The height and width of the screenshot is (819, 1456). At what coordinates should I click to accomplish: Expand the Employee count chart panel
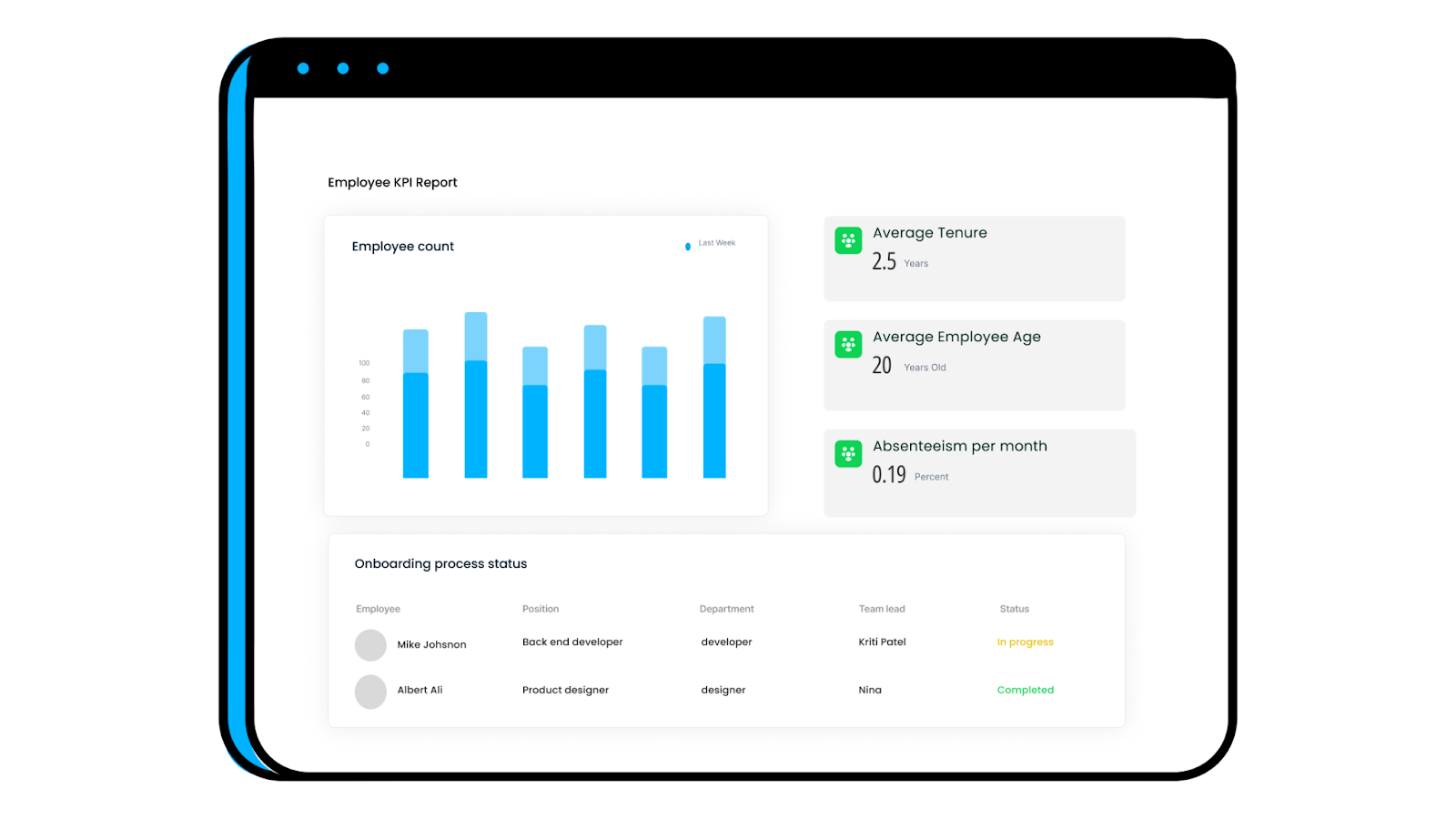click(545, 364)
